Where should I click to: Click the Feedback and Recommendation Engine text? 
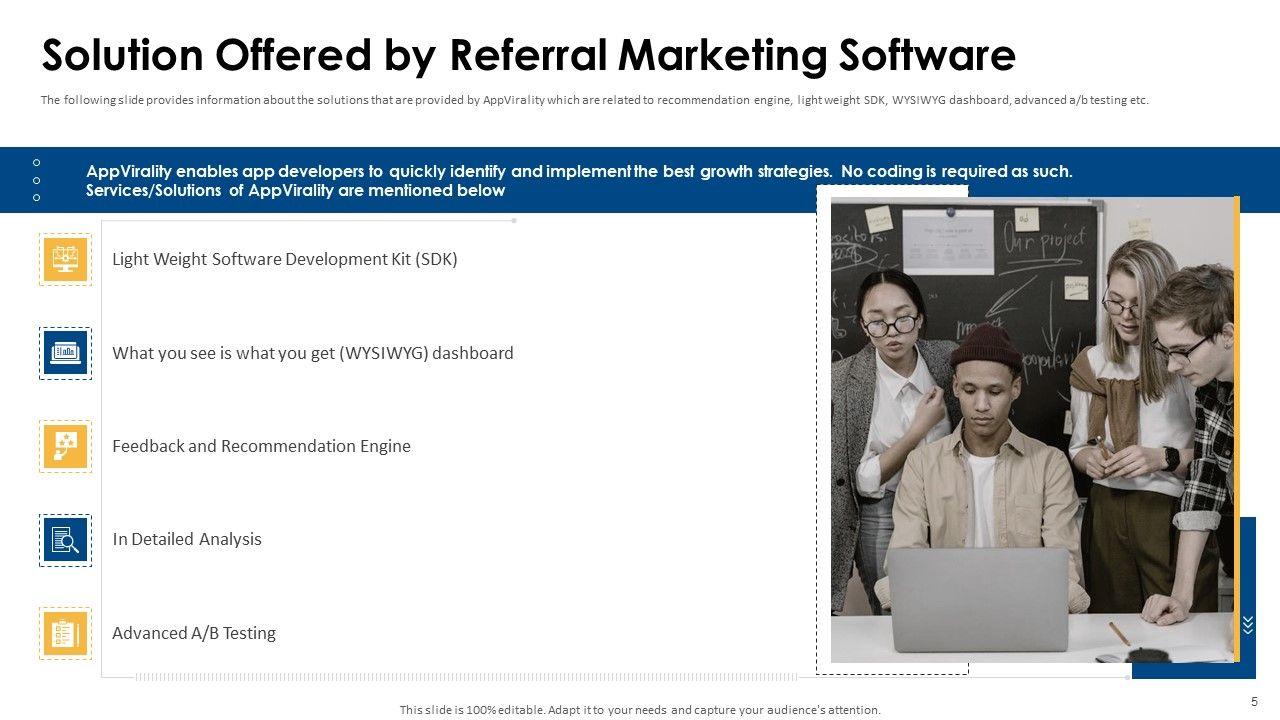coord(261,446)
